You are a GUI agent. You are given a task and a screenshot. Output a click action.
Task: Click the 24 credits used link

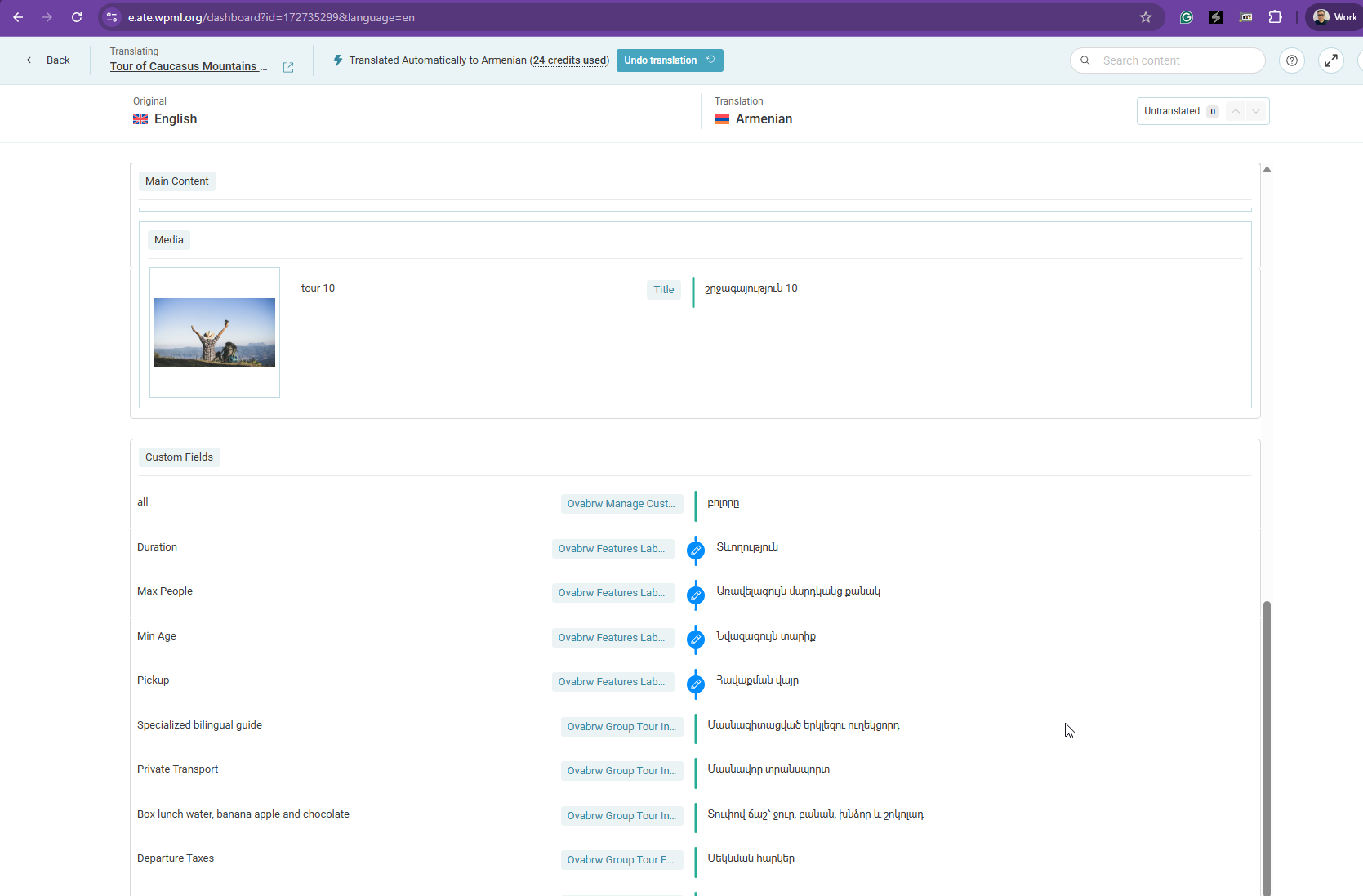[569, 60]
